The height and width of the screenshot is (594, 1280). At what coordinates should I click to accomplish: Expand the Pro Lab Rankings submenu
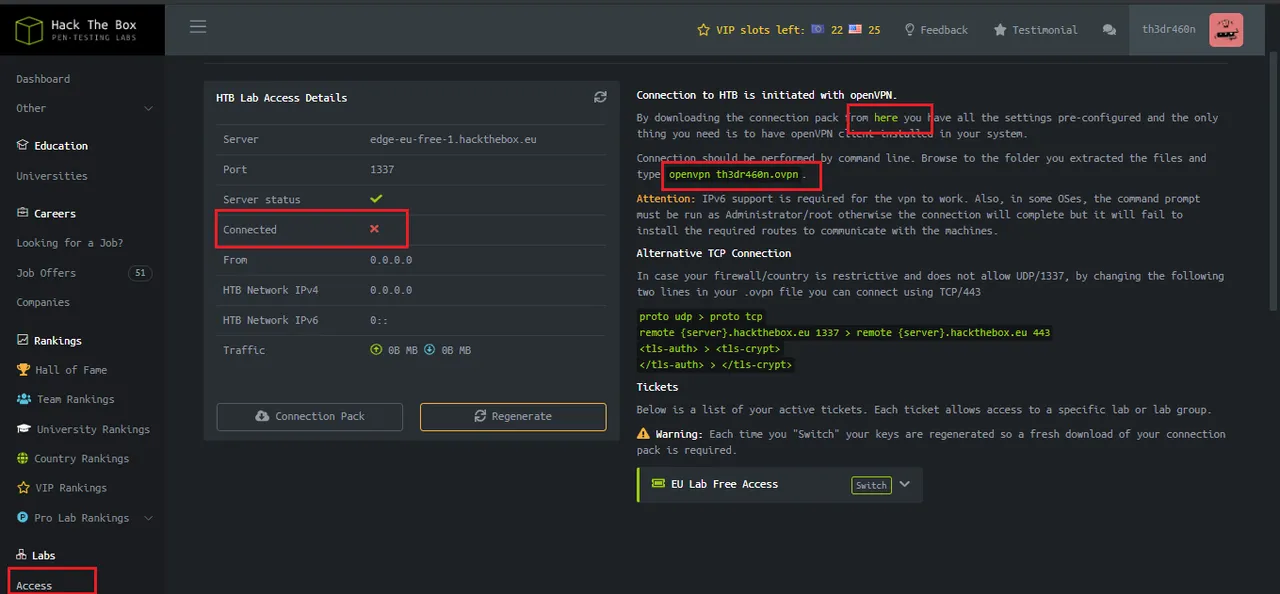(x=148, y=518)
